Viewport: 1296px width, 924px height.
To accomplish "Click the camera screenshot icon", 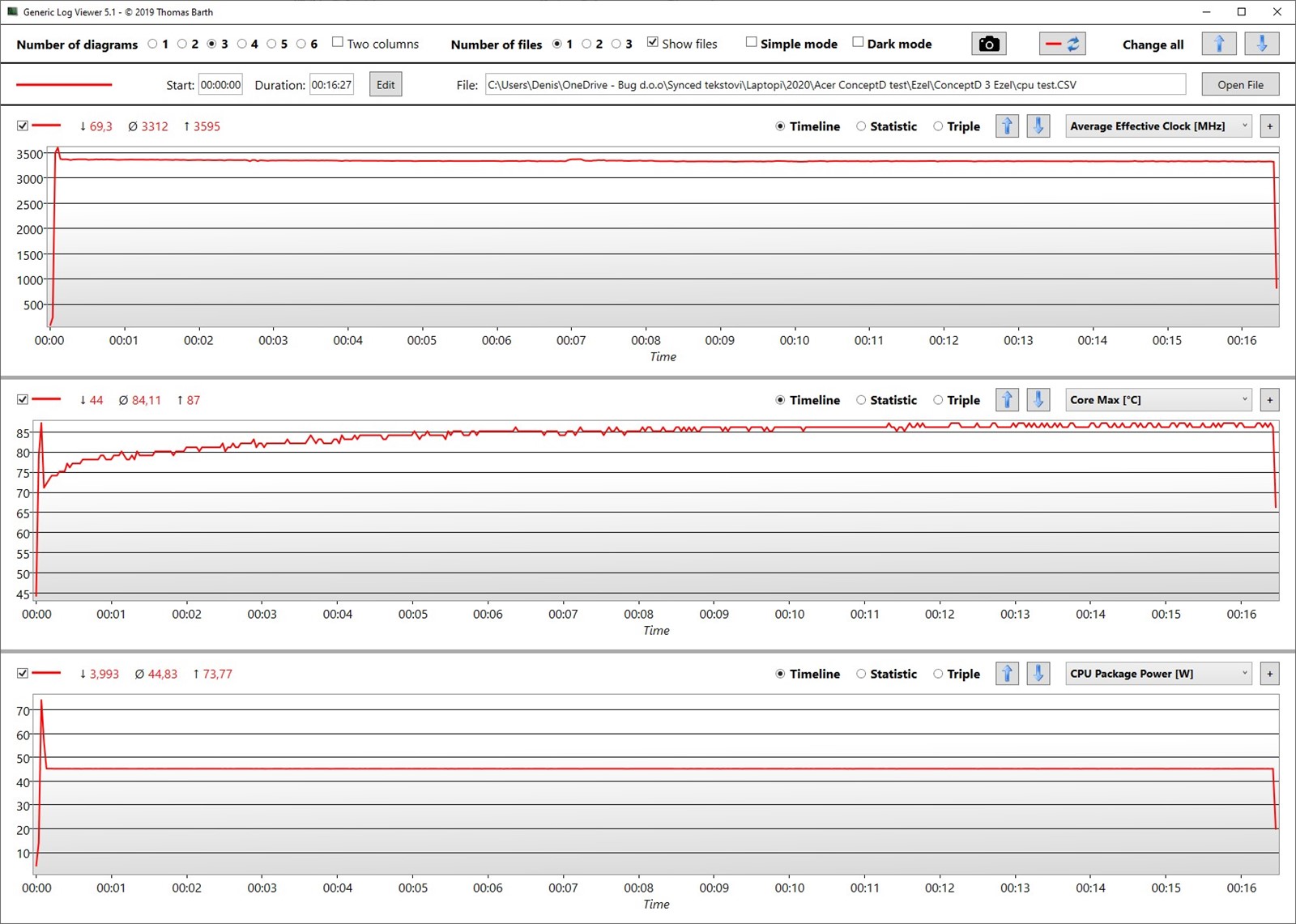I will tap(988, 44).
